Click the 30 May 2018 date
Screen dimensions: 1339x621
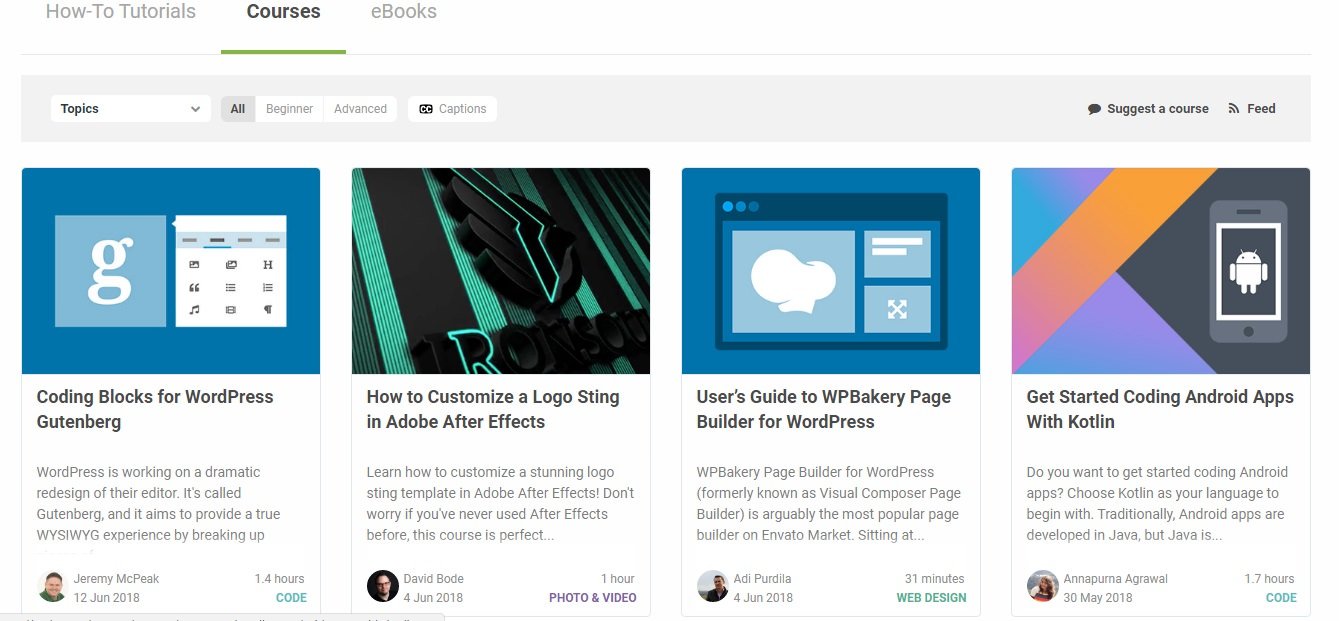point(1098,598)
